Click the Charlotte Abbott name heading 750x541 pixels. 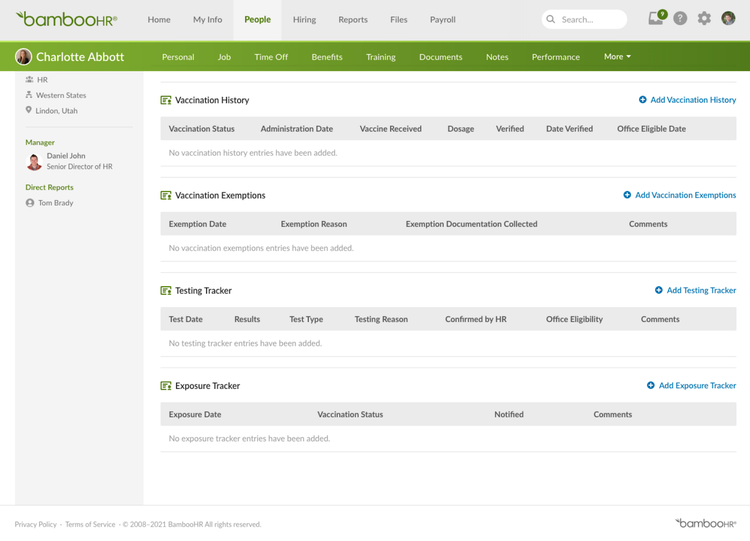click(80, 57)
